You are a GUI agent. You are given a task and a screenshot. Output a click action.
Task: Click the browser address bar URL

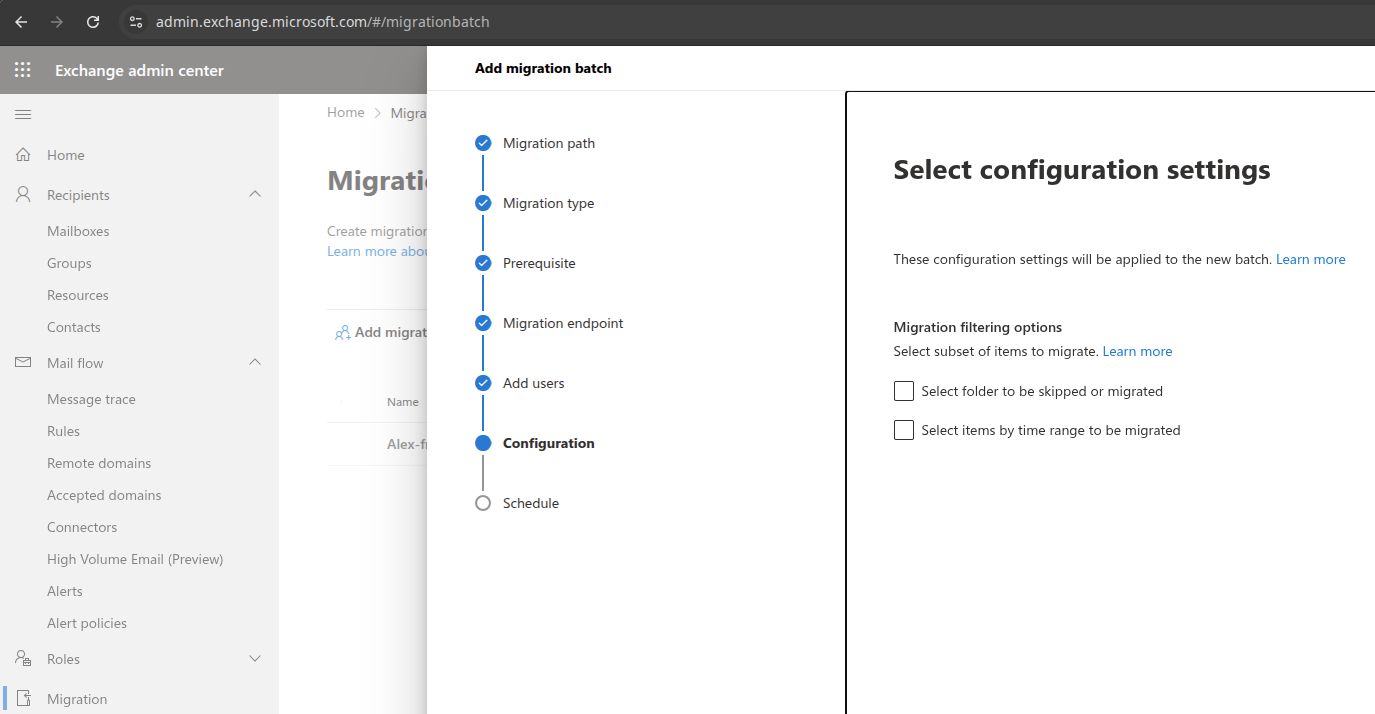coord(322,22)
